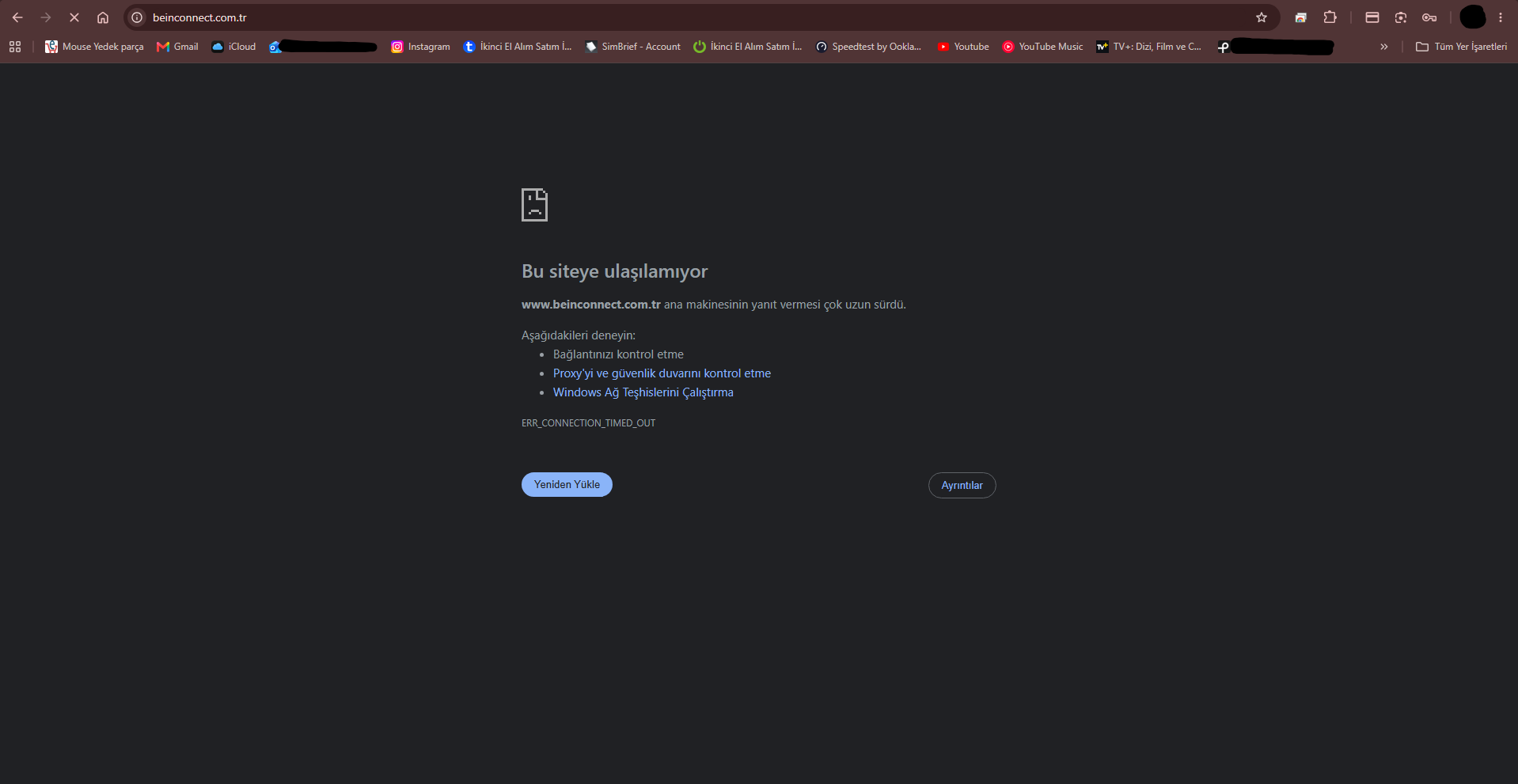Open Youtube bookmark
This screenshot has width=1518, height=784.
pos(963,47)
